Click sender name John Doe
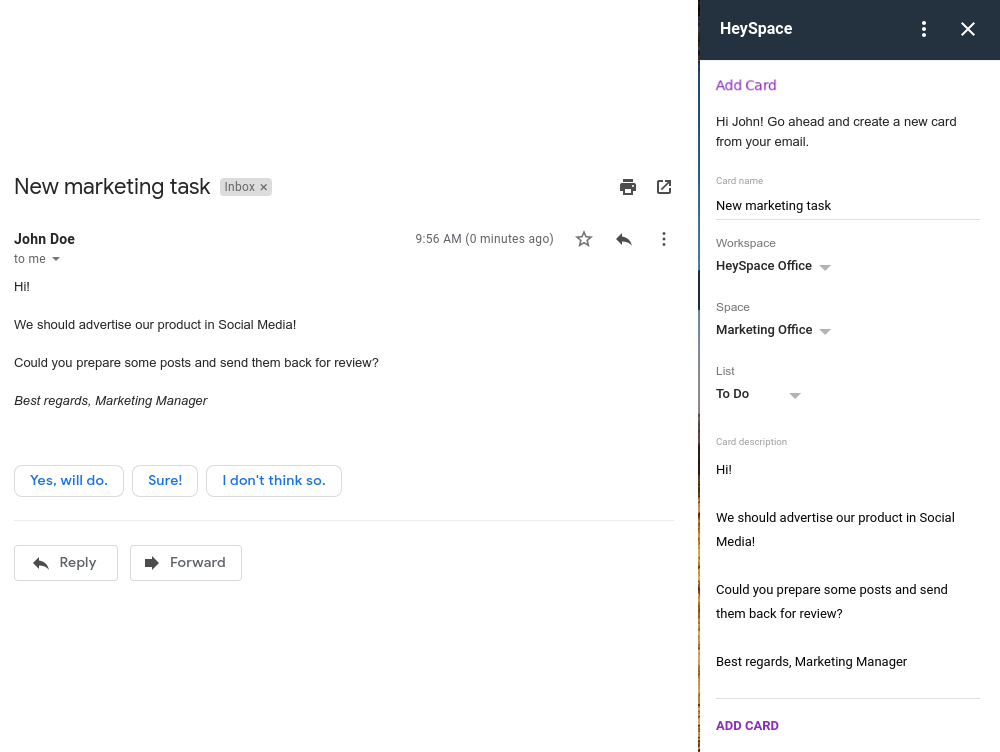This screenshot has height=752, width=1000. pyautogui.click(x=45, y=239)
